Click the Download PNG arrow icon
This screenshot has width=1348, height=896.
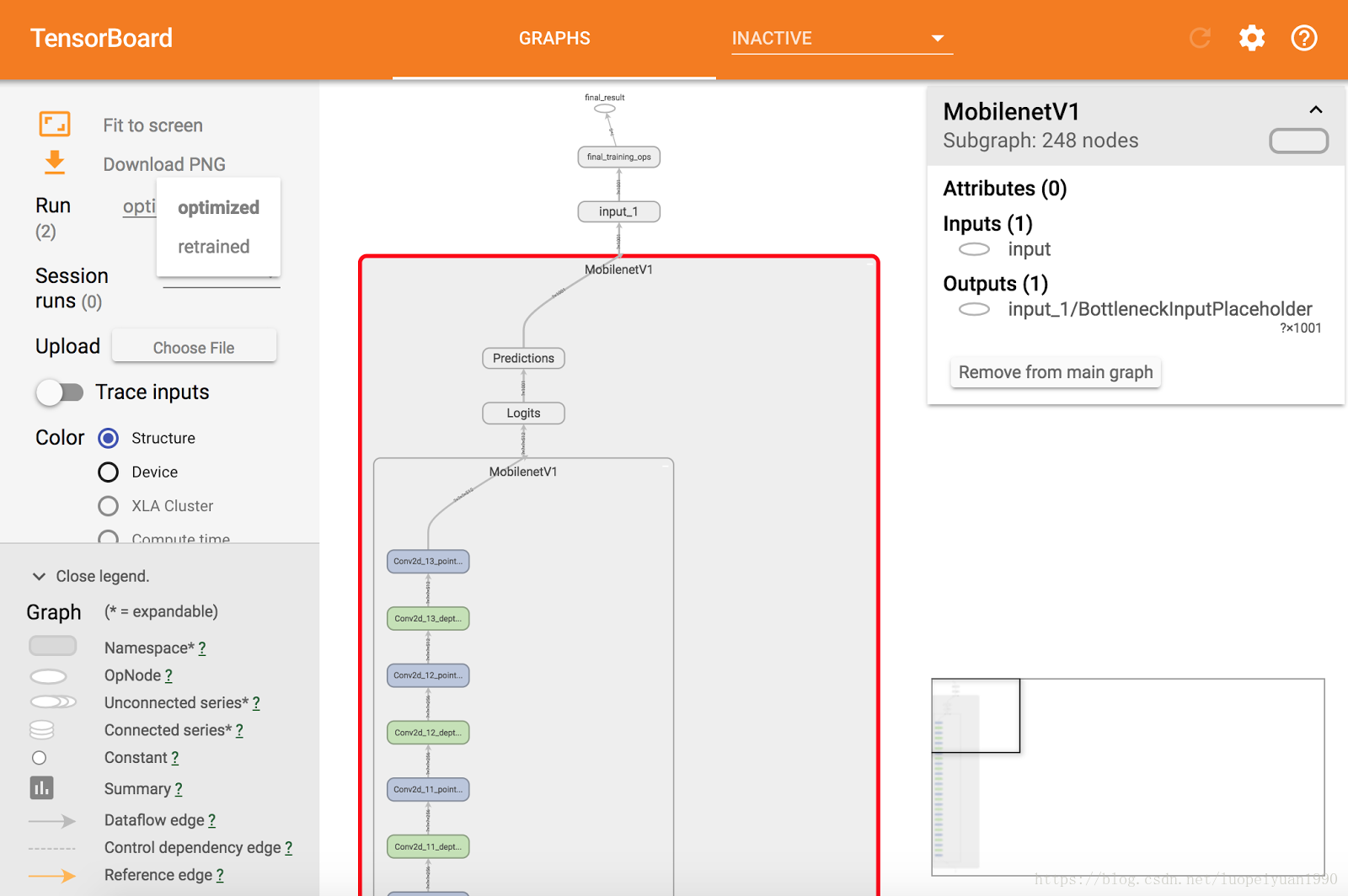(55, 162)
